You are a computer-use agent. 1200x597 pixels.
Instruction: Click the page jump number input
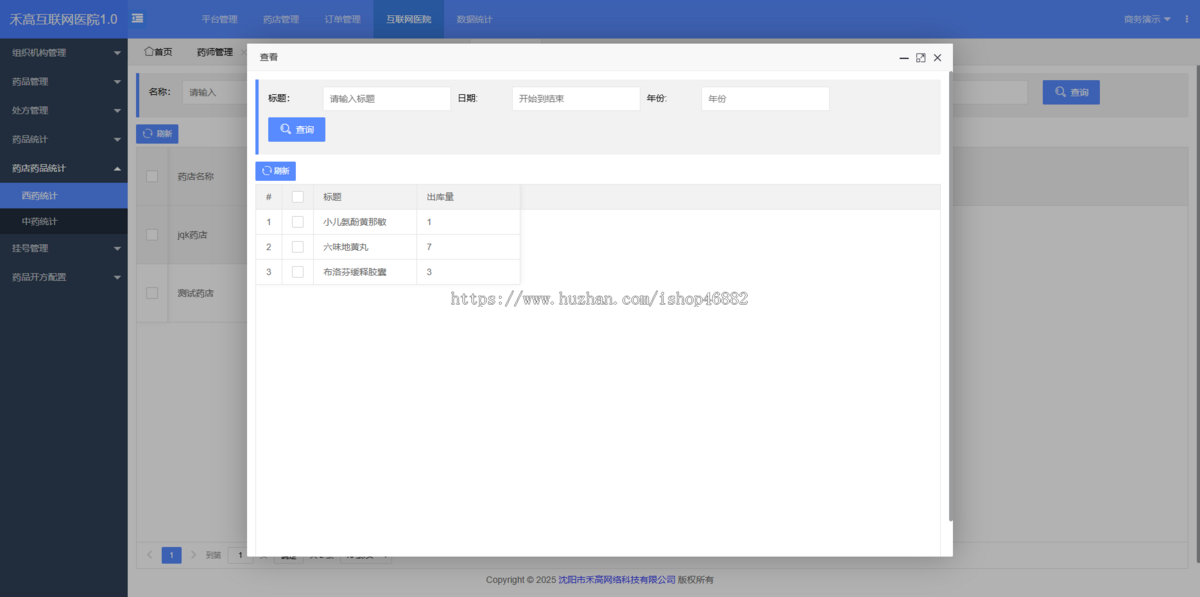pyautogui.click(x=240, y=555)
